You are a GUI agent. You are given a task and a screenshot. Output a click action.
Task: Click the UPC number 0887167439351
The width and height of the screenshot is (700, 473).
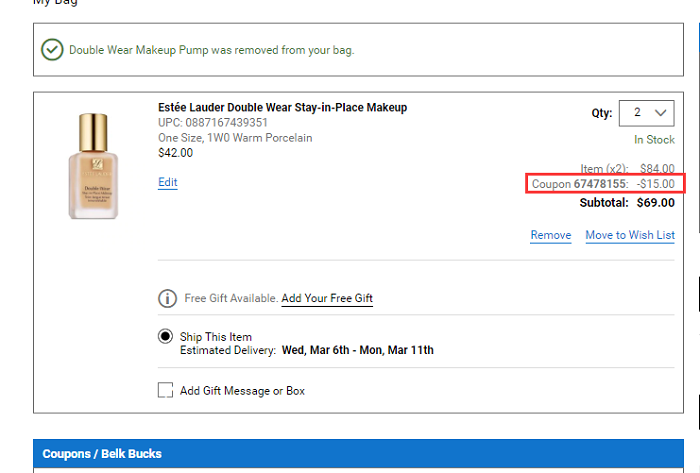(226, 122)
